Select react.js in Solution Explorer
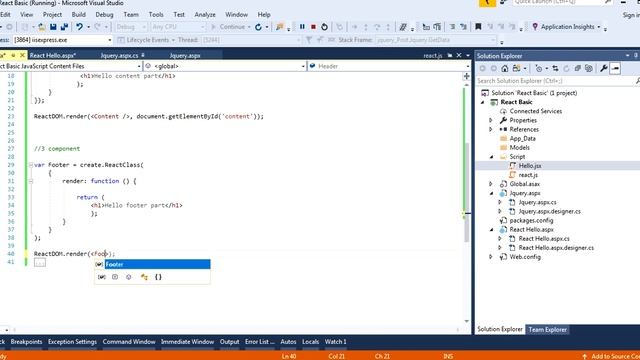640x360 pixels. (528, 175)
